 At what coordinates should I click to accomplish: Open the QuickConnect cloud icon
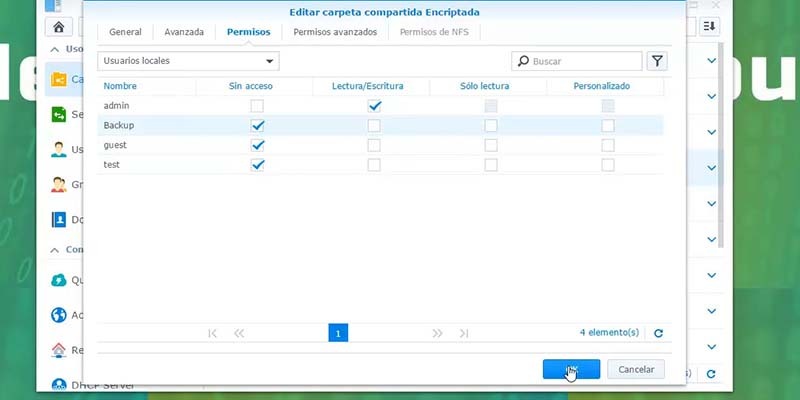pos(59,280)
